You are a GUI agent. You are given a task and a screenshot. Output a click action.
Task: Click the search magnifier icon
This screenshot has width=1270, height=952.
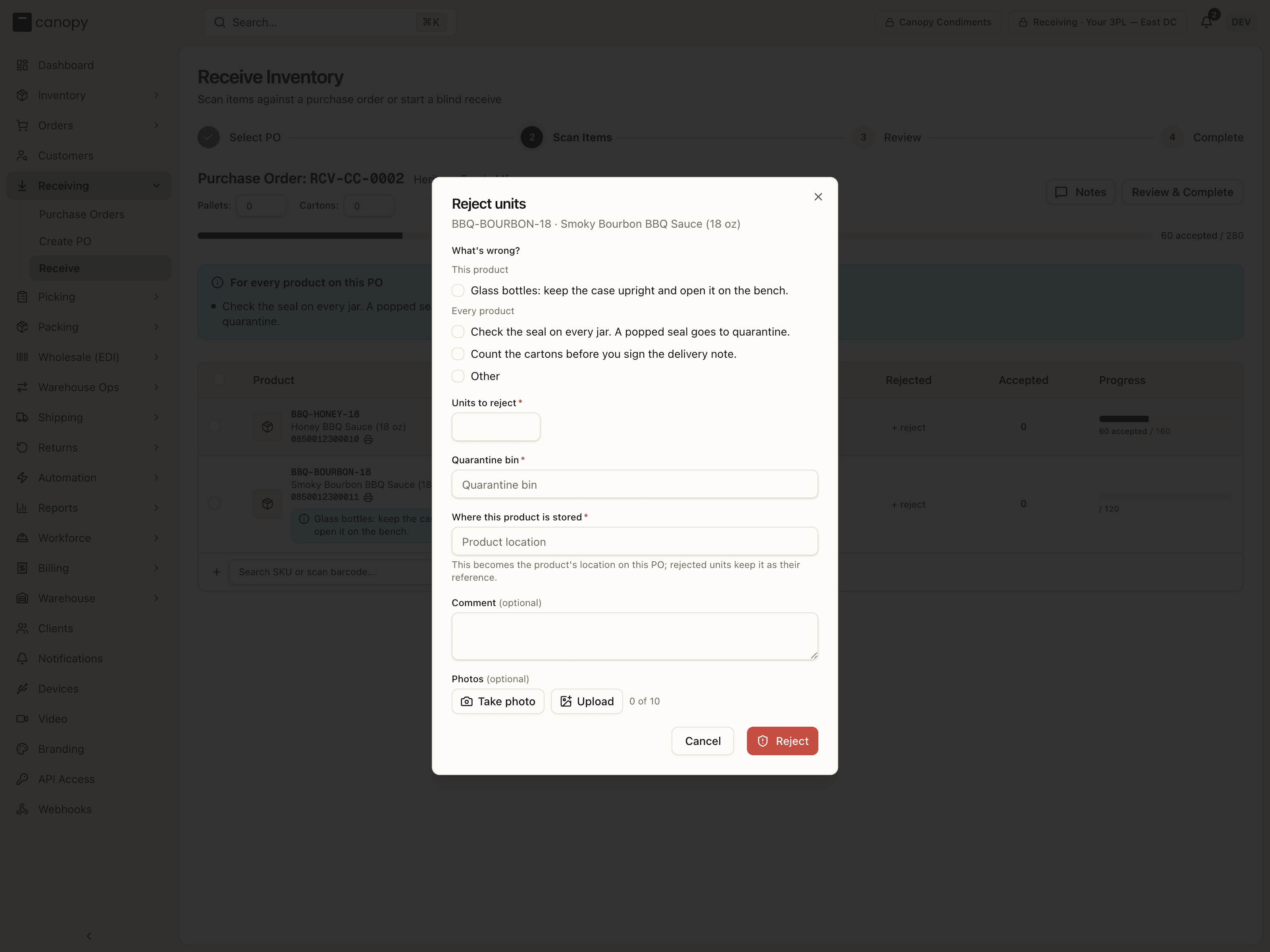click(x=220, y=22)
